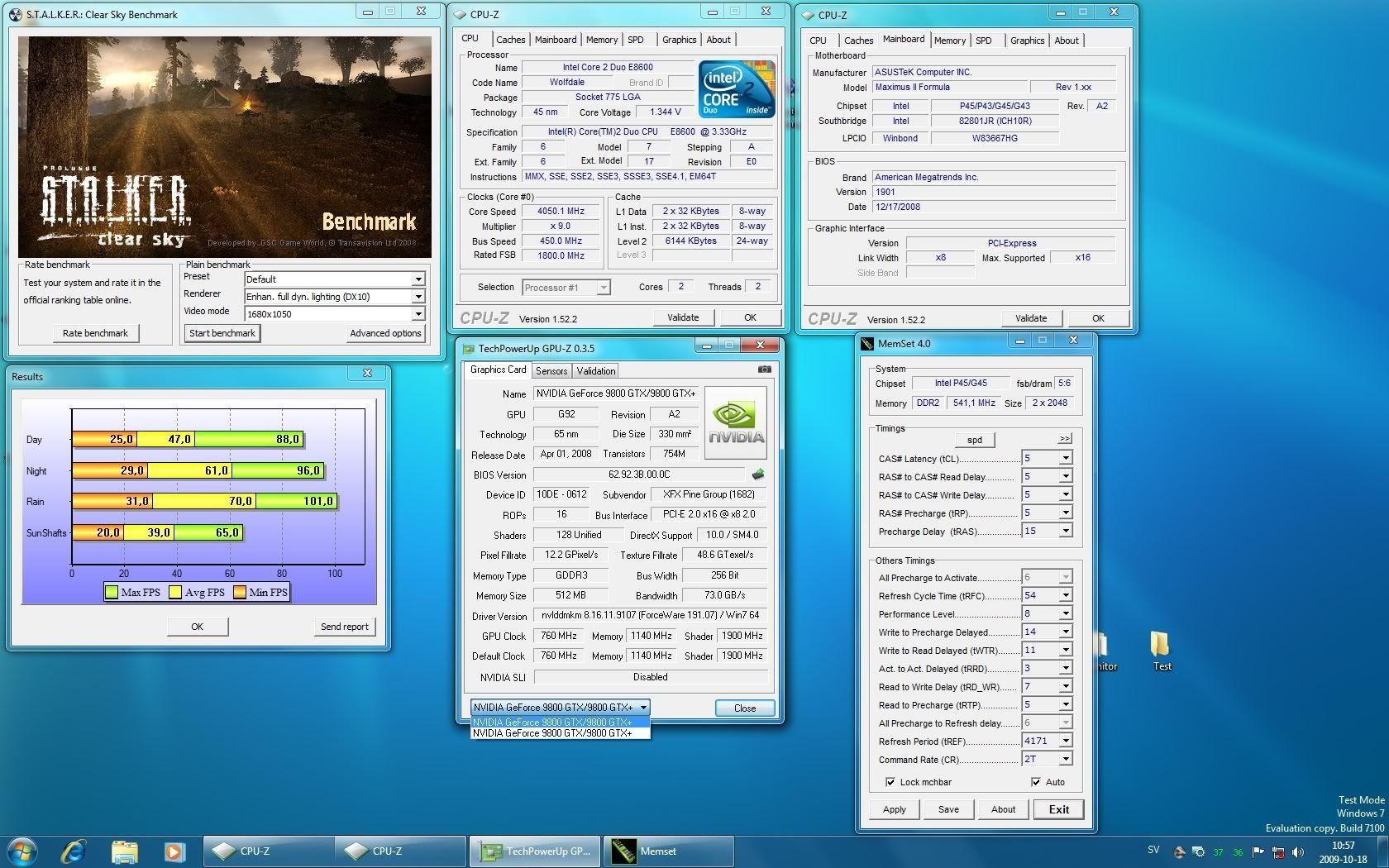Launch Internet Explorer from the taskbar

pos(74,851)
